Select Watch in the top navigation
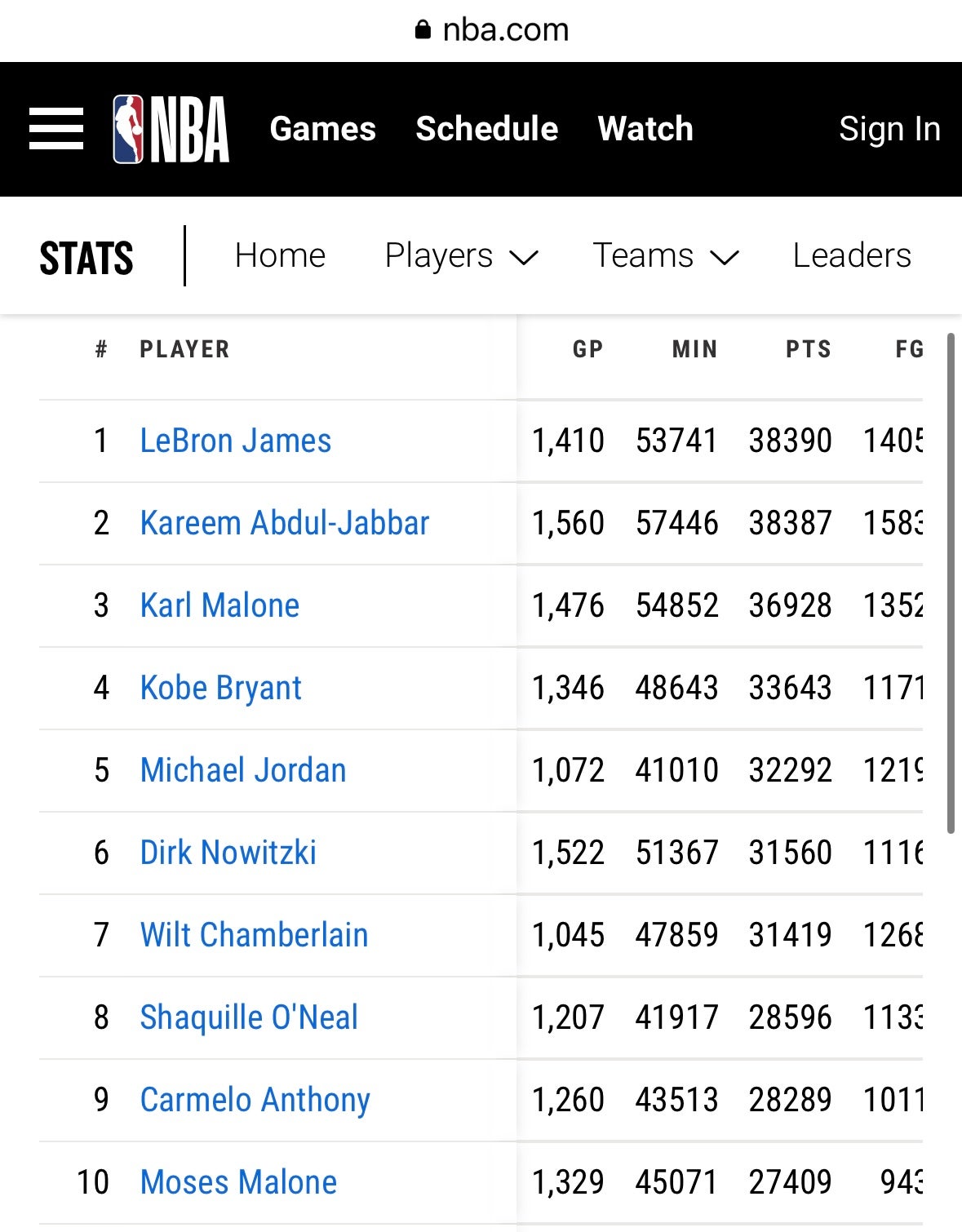The width and height of the screenshot is (962, 1232). click(x=645, y=129)
